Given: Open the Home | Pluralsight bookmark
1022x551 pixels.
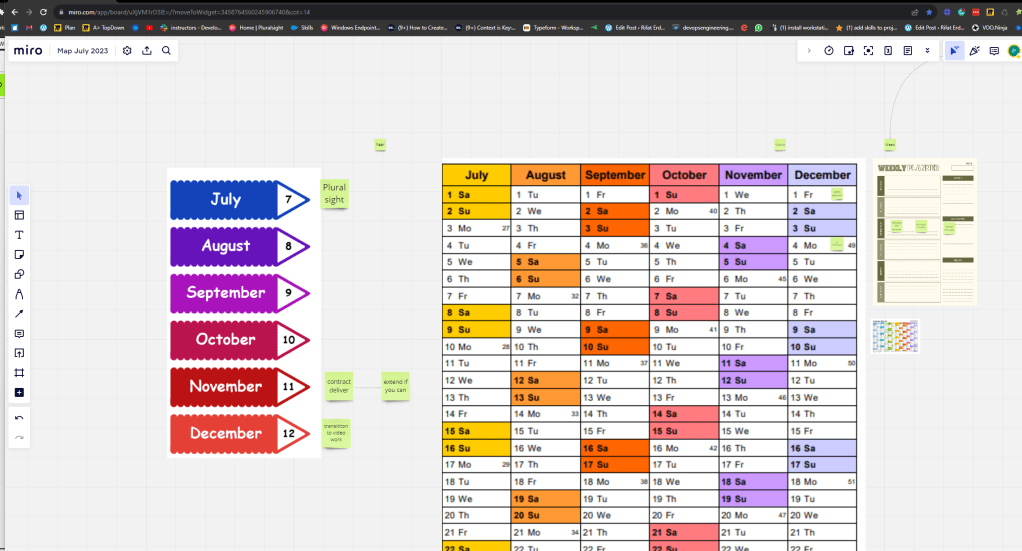Looking at the screenshot, I should pos(256,27).
